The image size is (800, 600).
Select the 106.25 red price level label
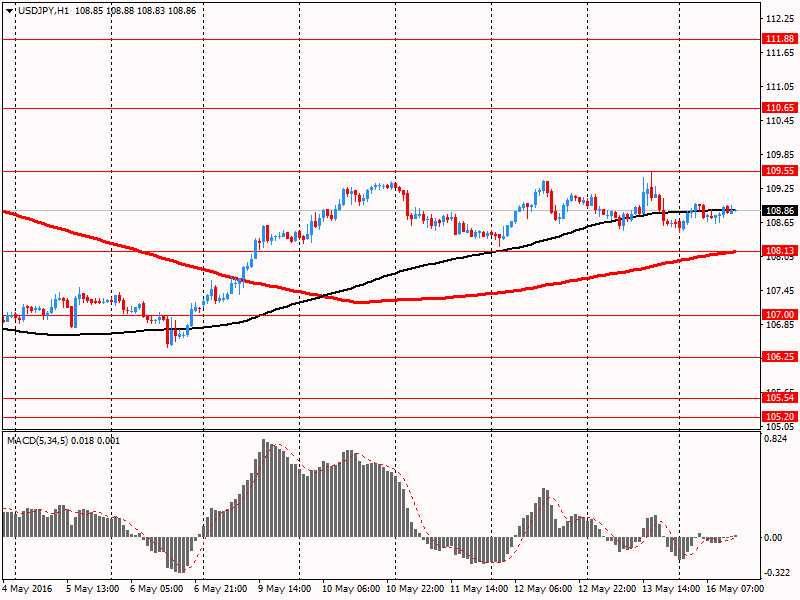(x=780, y=357)
